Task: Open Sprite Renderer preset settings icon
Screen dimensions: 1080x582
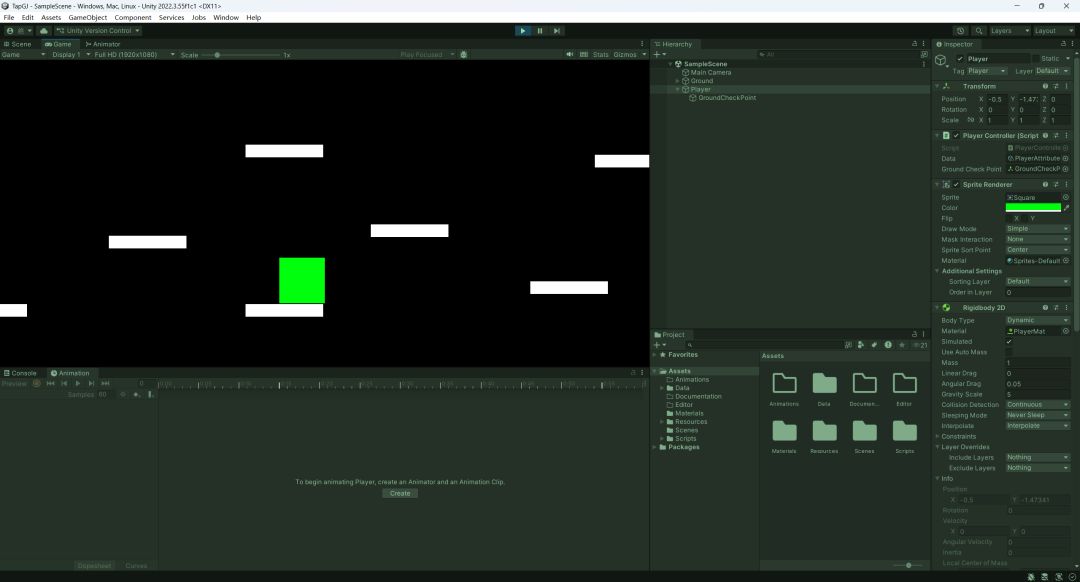Action: 1056,185
